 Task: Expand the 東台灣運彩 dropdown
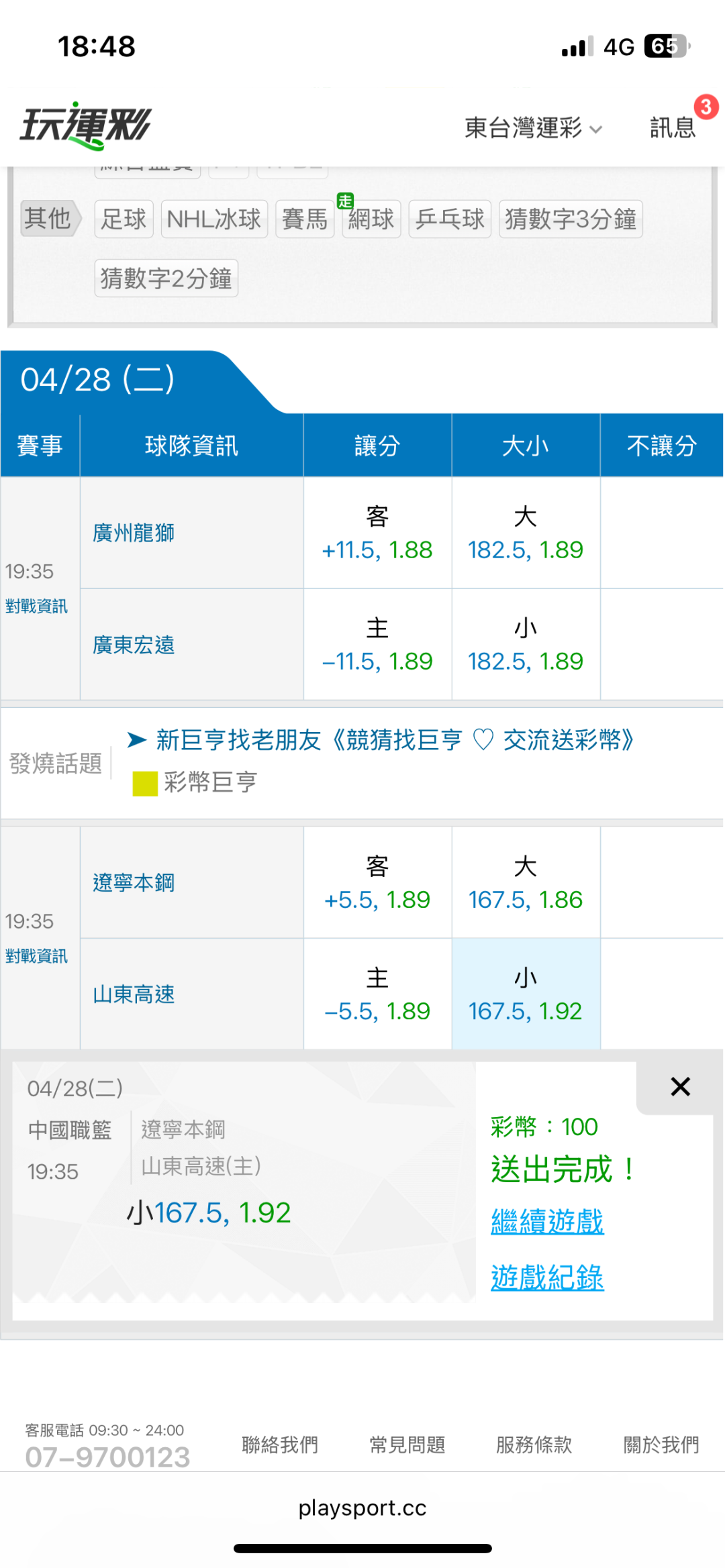click(533, 127)
